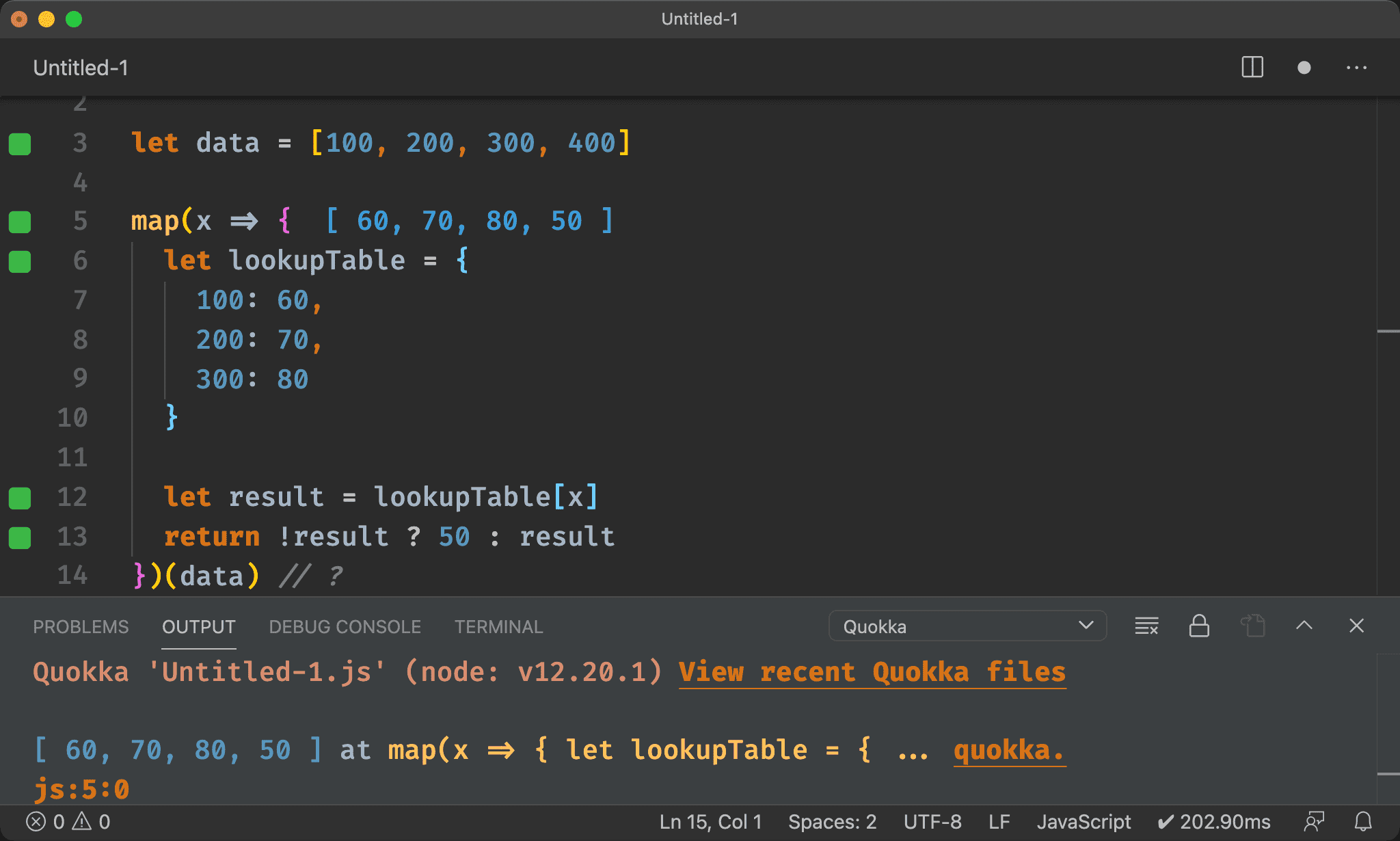
Task: Click the Untitled-1 editor tab
Action: pos(81,68)
